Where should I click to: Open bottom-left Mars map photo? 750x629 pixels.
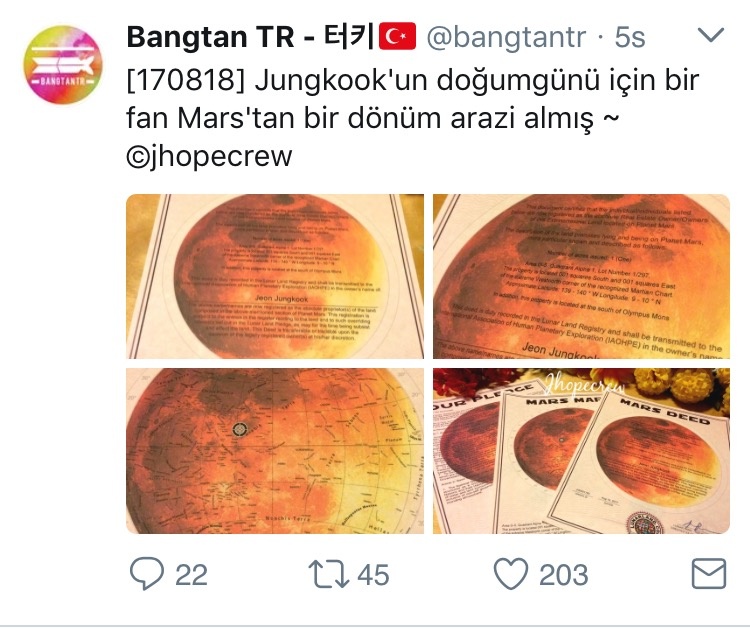tap(275, 451)
